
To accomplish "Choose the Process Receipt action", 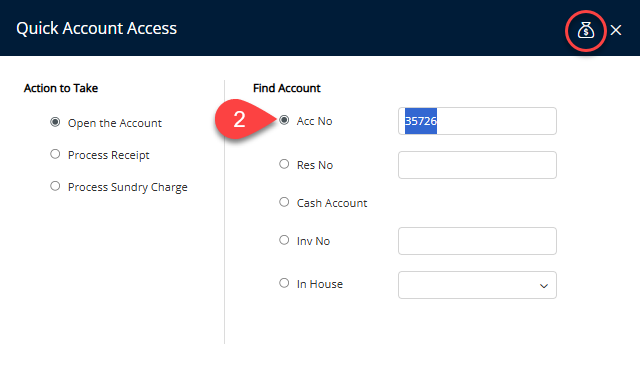I will (x=55, y=154).
